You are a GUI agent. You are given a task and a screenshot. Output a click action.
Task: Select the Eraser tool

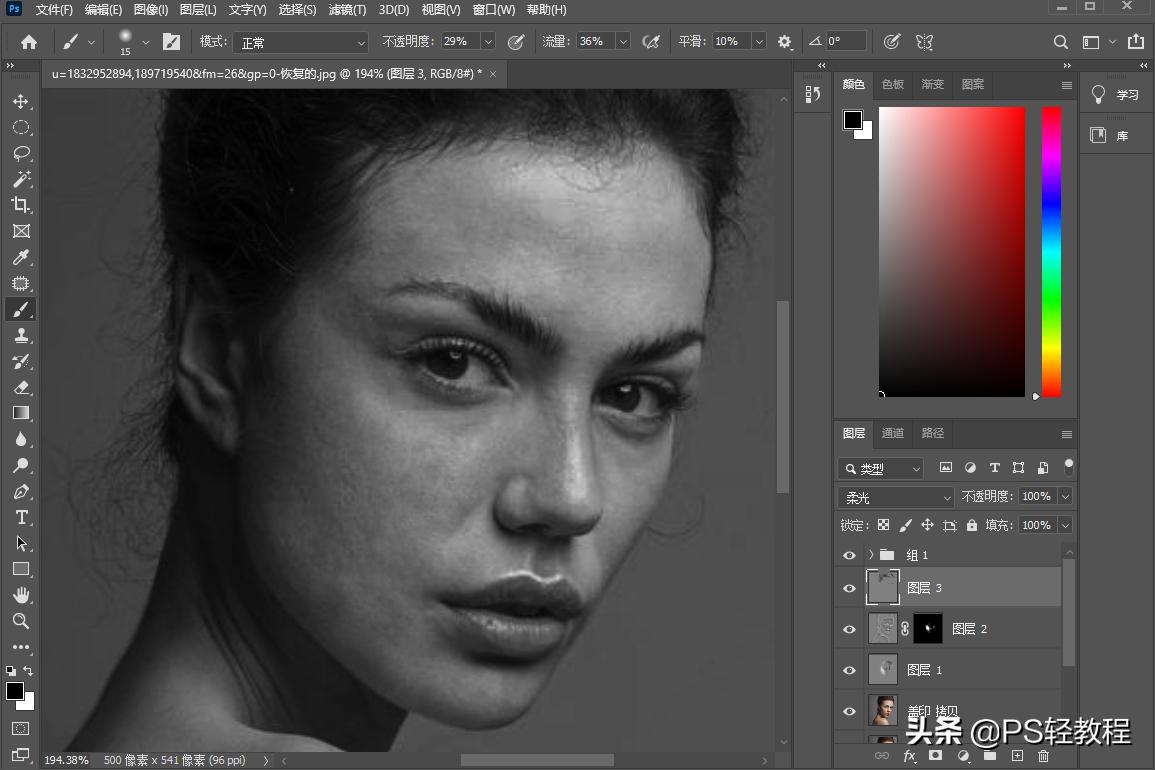coord(21,387)
